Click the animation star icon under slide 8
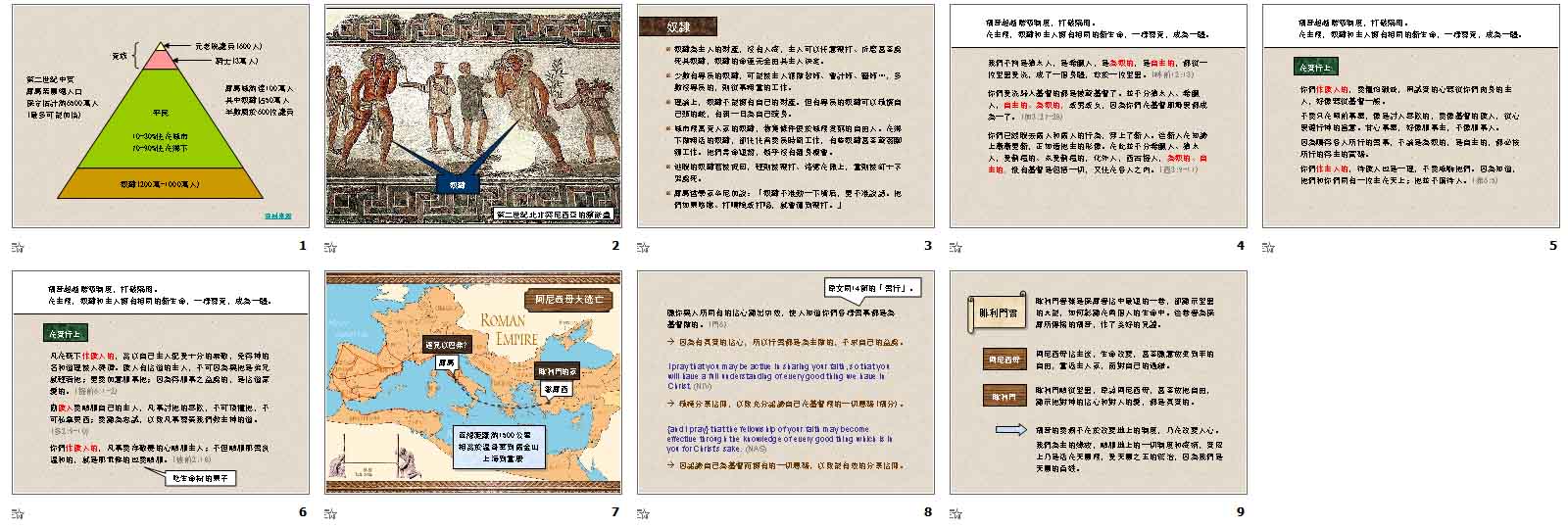This screenshot has width=1568, height=528. [x=643, y=512]
